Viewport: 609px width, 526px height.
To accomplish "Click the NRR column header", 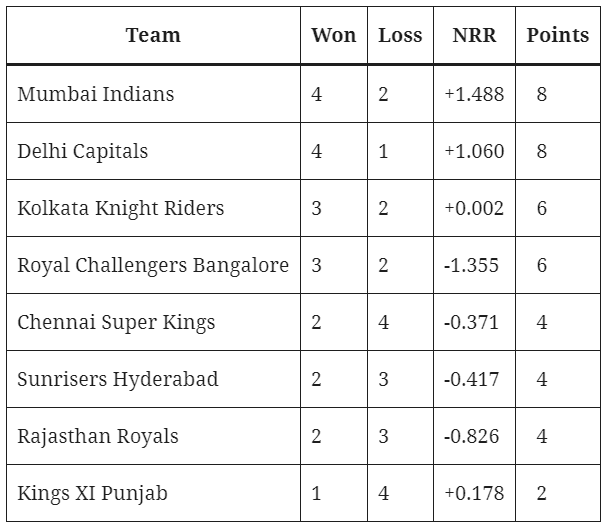I will click(474, 35).
